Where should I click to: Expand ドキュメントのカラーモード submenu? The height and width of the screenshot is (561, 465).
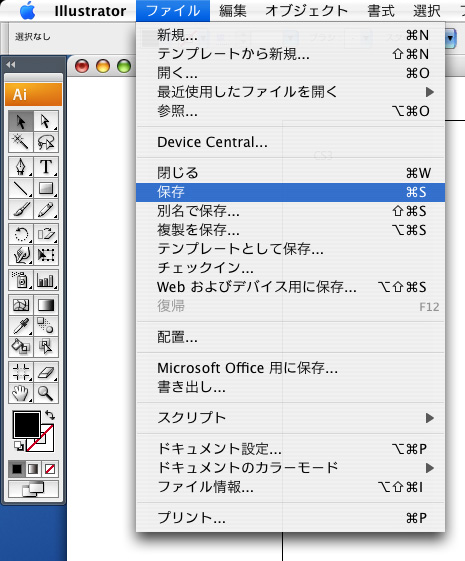[x=290, y=468]
